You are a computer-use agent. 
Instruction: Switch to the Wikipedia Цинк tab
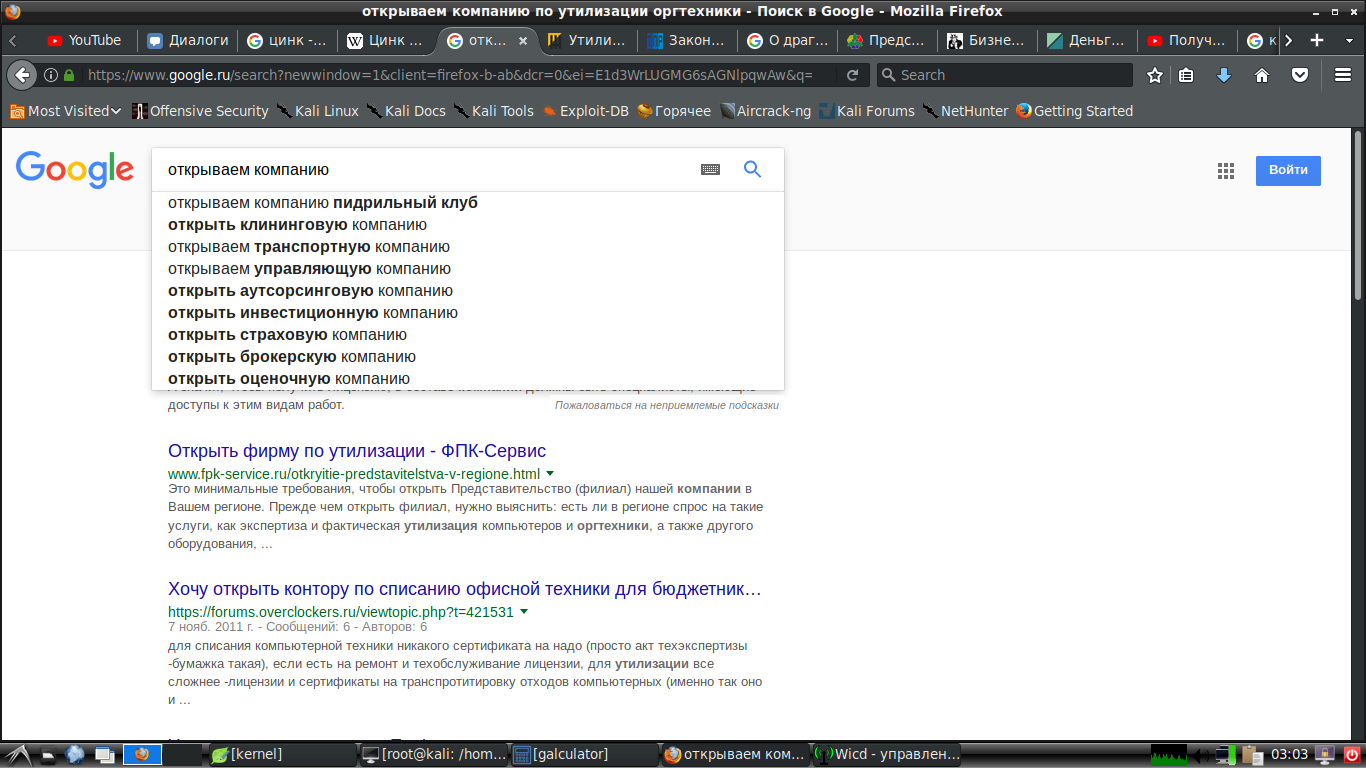pyautogui.click(x=387, y=41)
